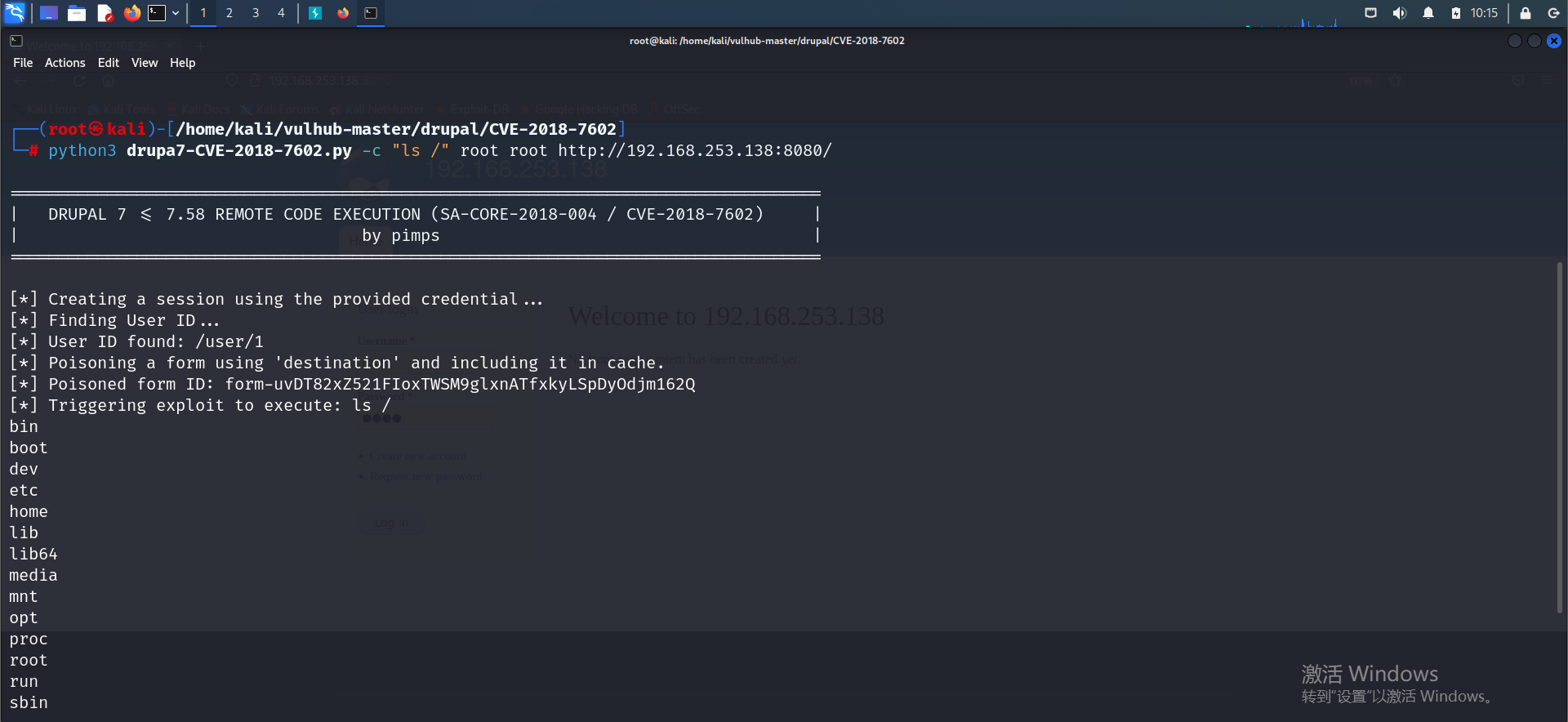
Task: Click the 'proc' directory output
Action: tap(29, 639)
